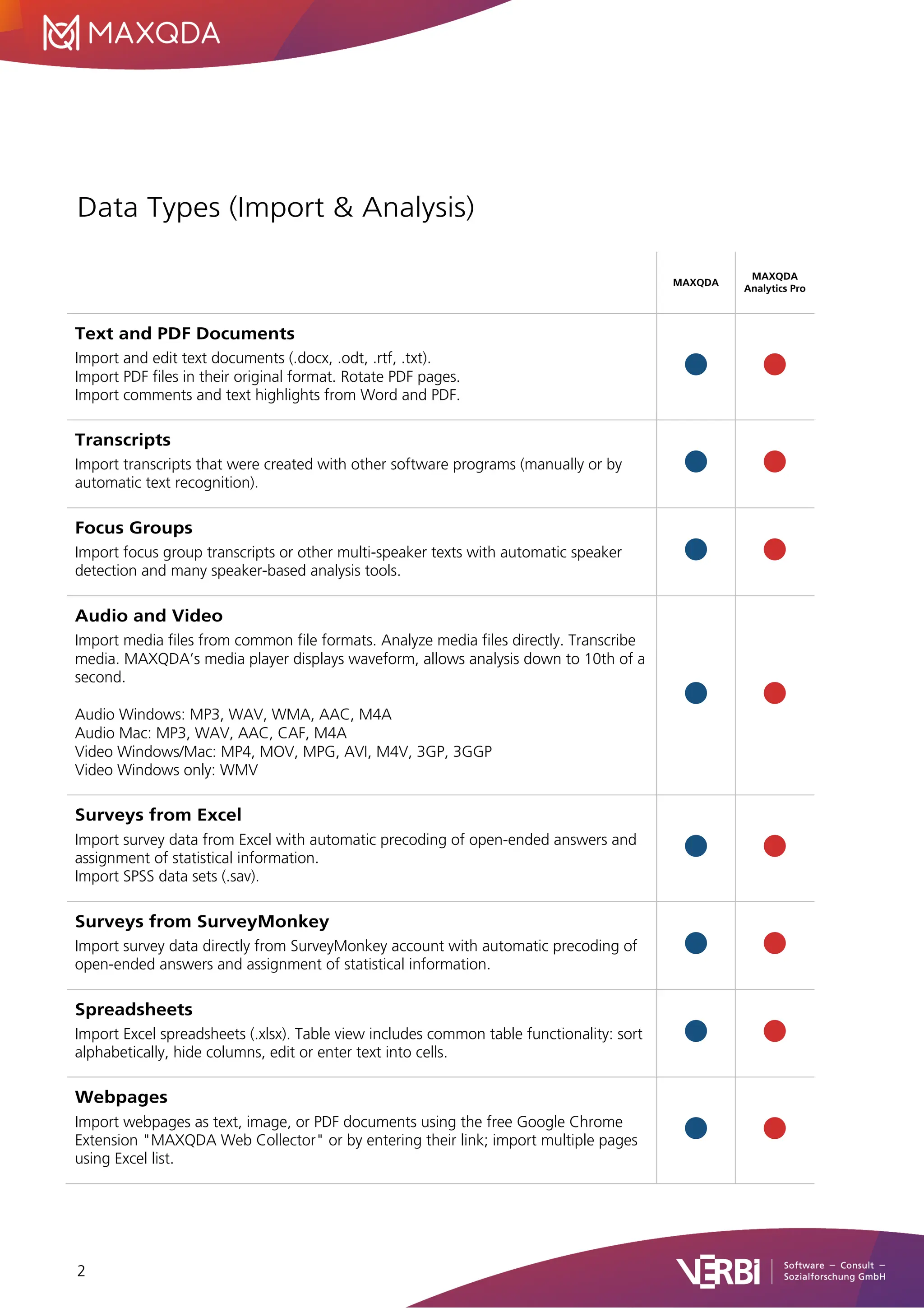Screen dimensions: 924x1308
Task: Click the Focus Groups heading
Action: coord(134,528)
